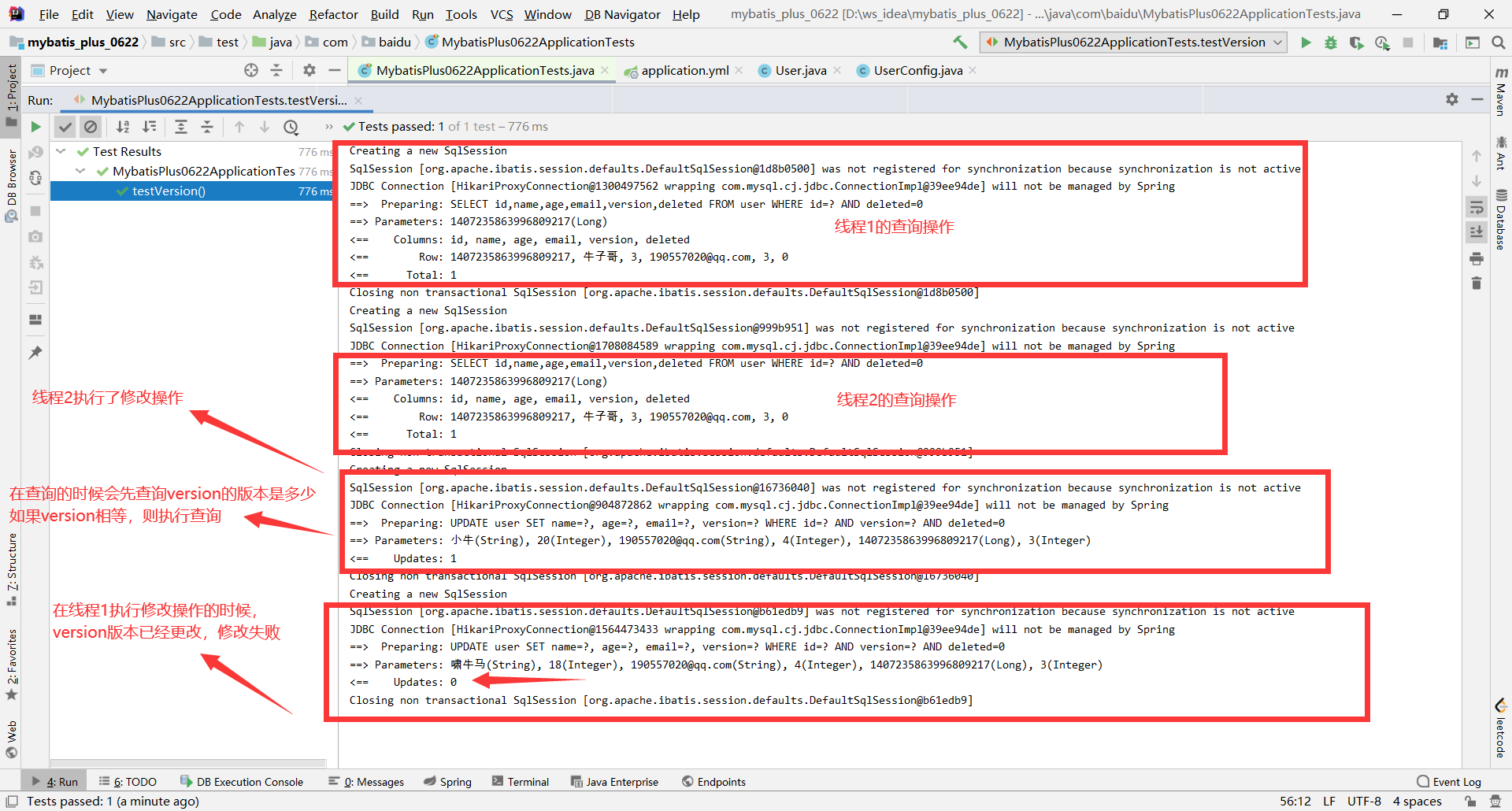Open leetcode side panel
Image resolution: width=1512 pixels, height=811 pixels.
coord(1501,728)
